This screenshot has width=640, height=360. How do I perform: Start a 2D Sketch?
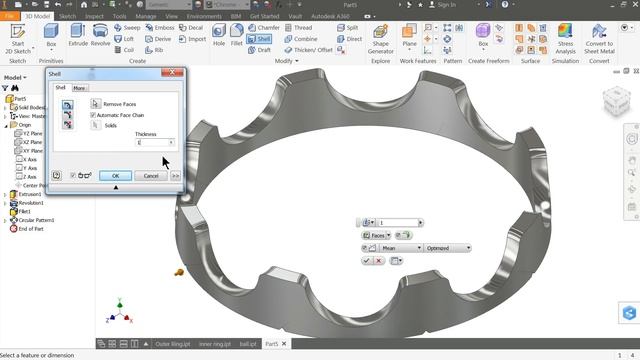[18, 39]
